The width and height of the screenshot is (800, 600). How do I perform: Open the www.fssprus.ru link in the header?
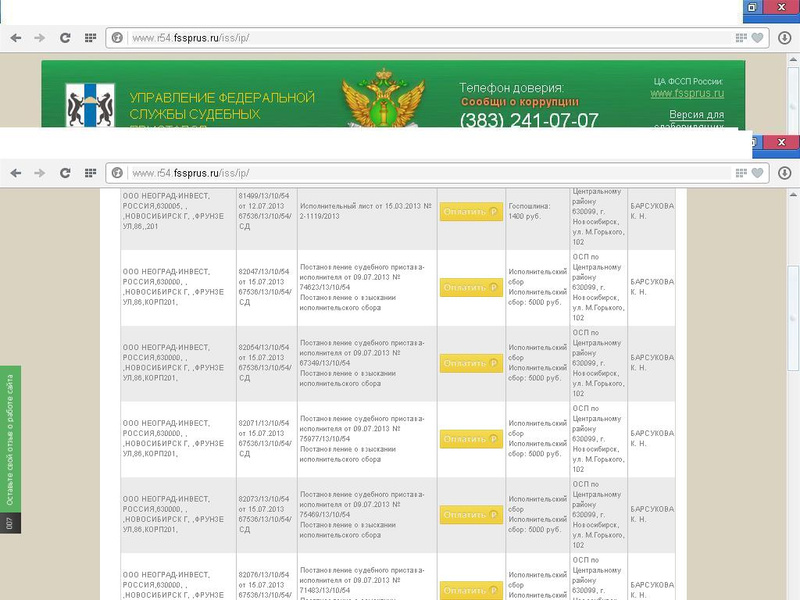click(x=687, y=93)
